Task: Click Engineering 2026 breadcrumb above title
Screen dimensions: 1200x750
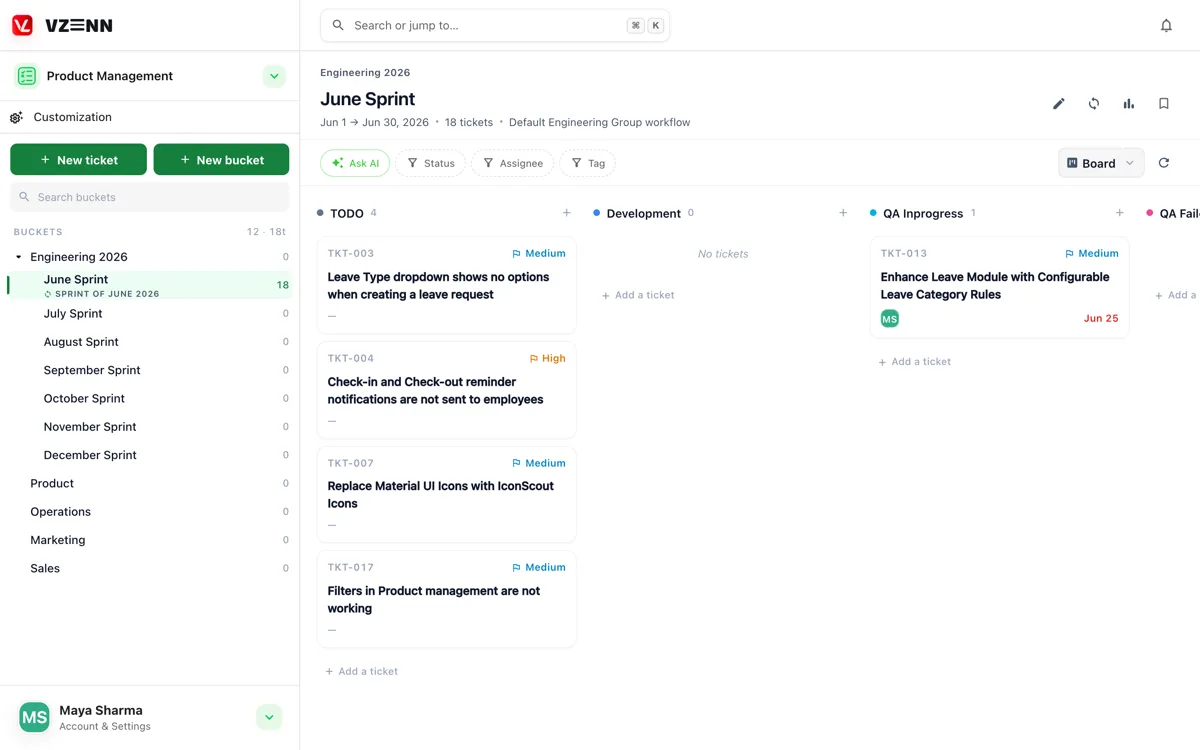Action: (365, 73)
